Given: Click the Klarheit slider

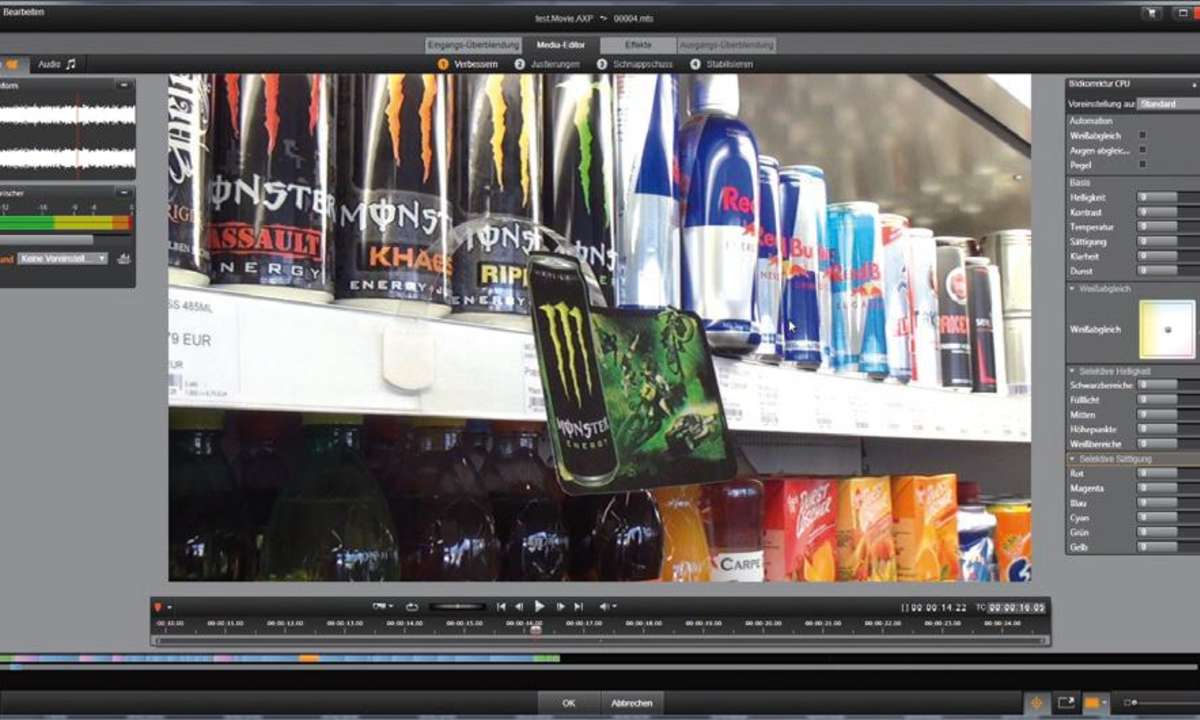Looking at the screenshot, I should coord(1169,256).
